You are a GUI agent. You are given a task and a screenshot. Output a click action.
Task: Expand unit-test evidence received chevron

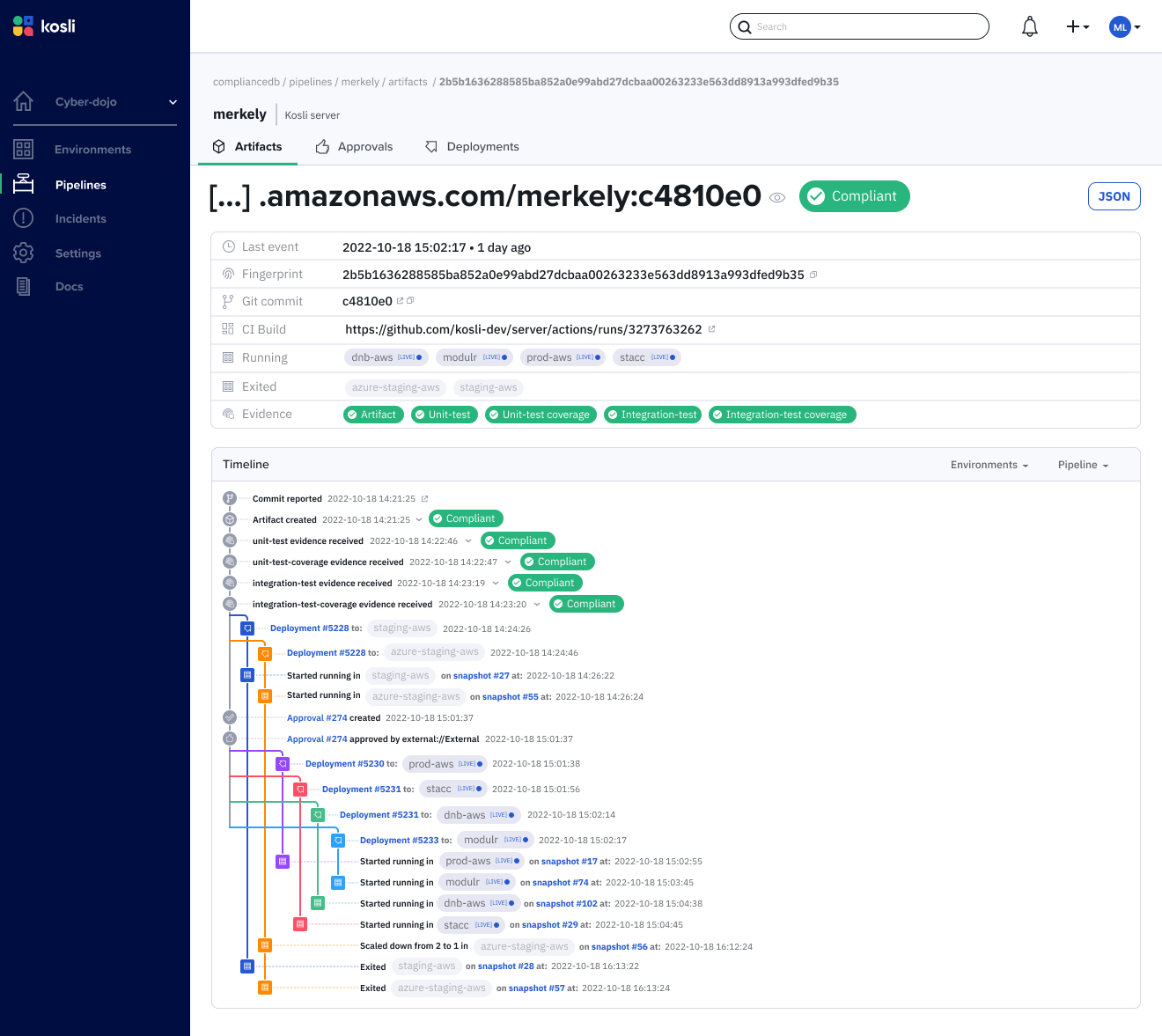[468, 540]
